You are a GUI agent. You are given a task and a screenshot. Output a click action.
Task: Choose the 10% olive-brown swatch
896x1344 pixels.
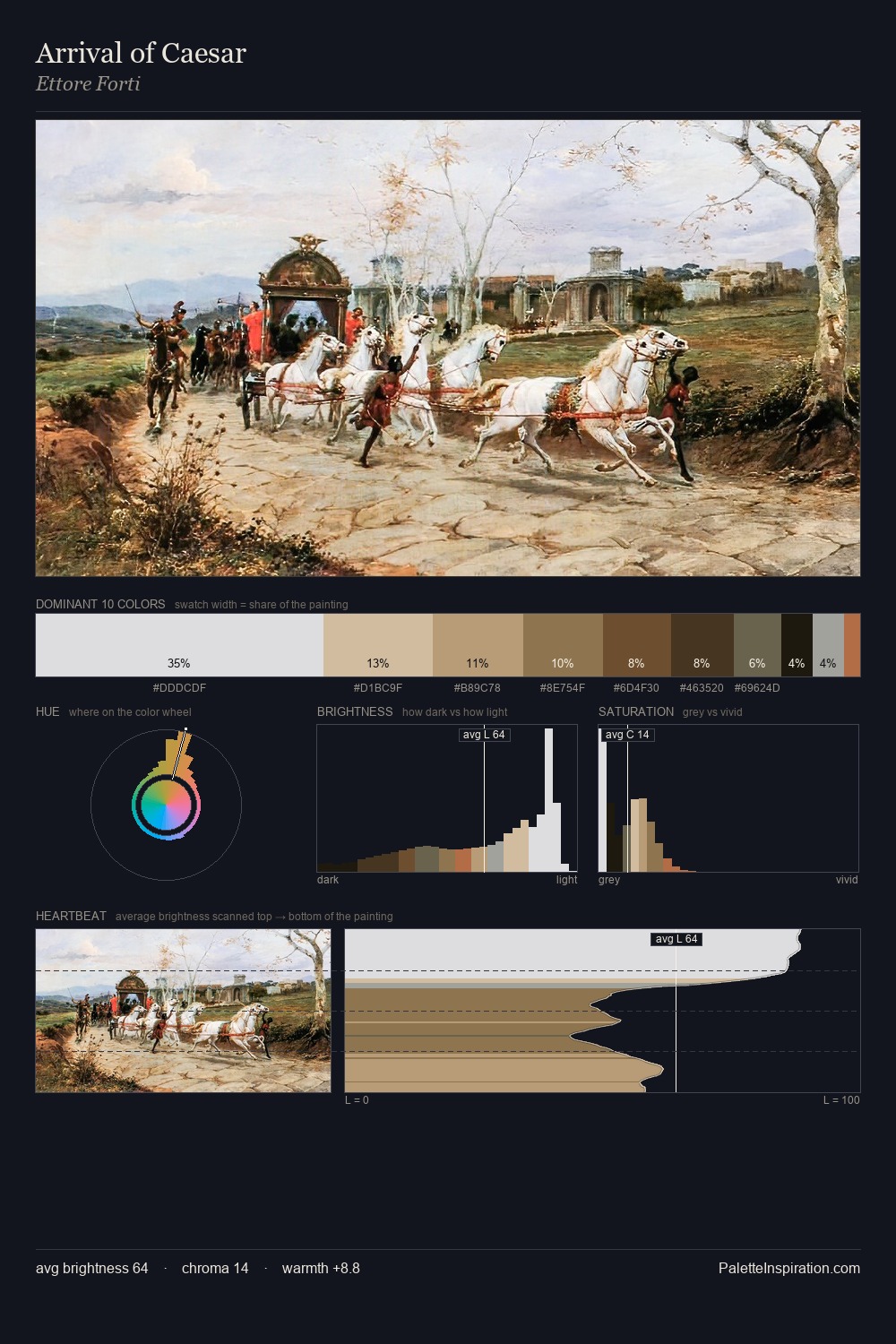coord(563,645)
